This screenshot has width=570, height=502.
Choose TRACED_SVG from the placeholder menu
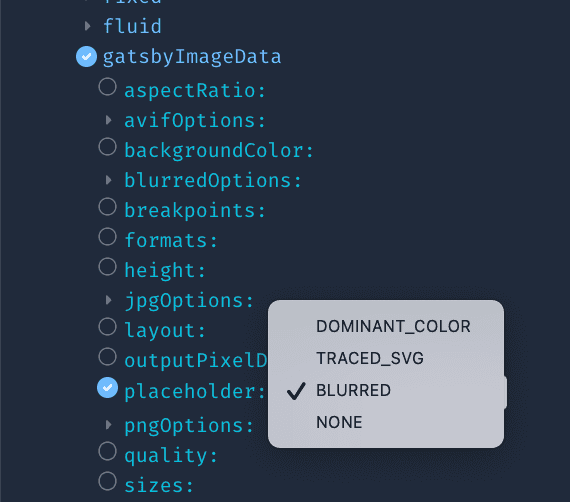click(386, 358)
